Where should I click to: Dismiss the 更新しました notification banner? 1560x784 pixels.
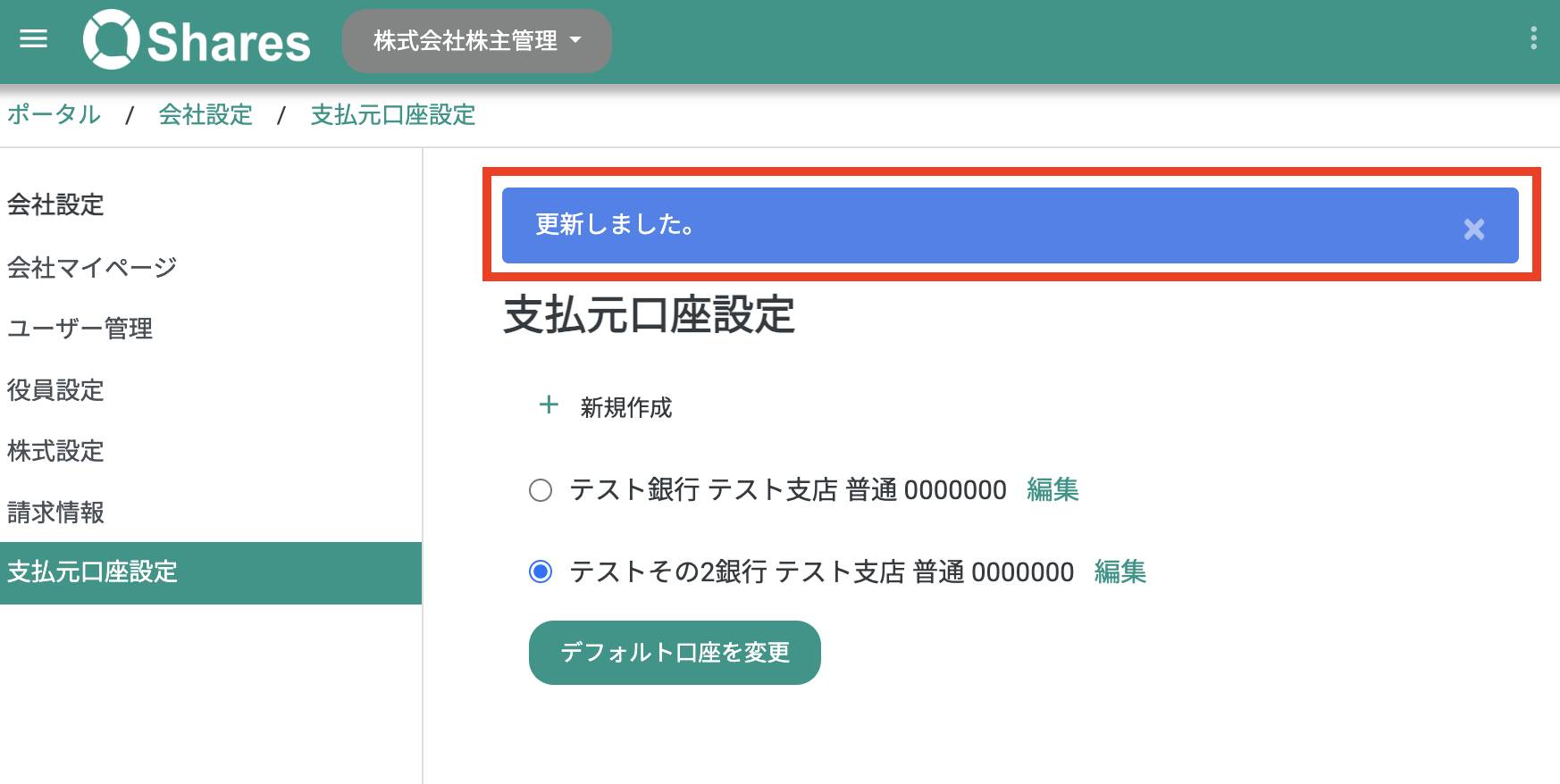1474,229
